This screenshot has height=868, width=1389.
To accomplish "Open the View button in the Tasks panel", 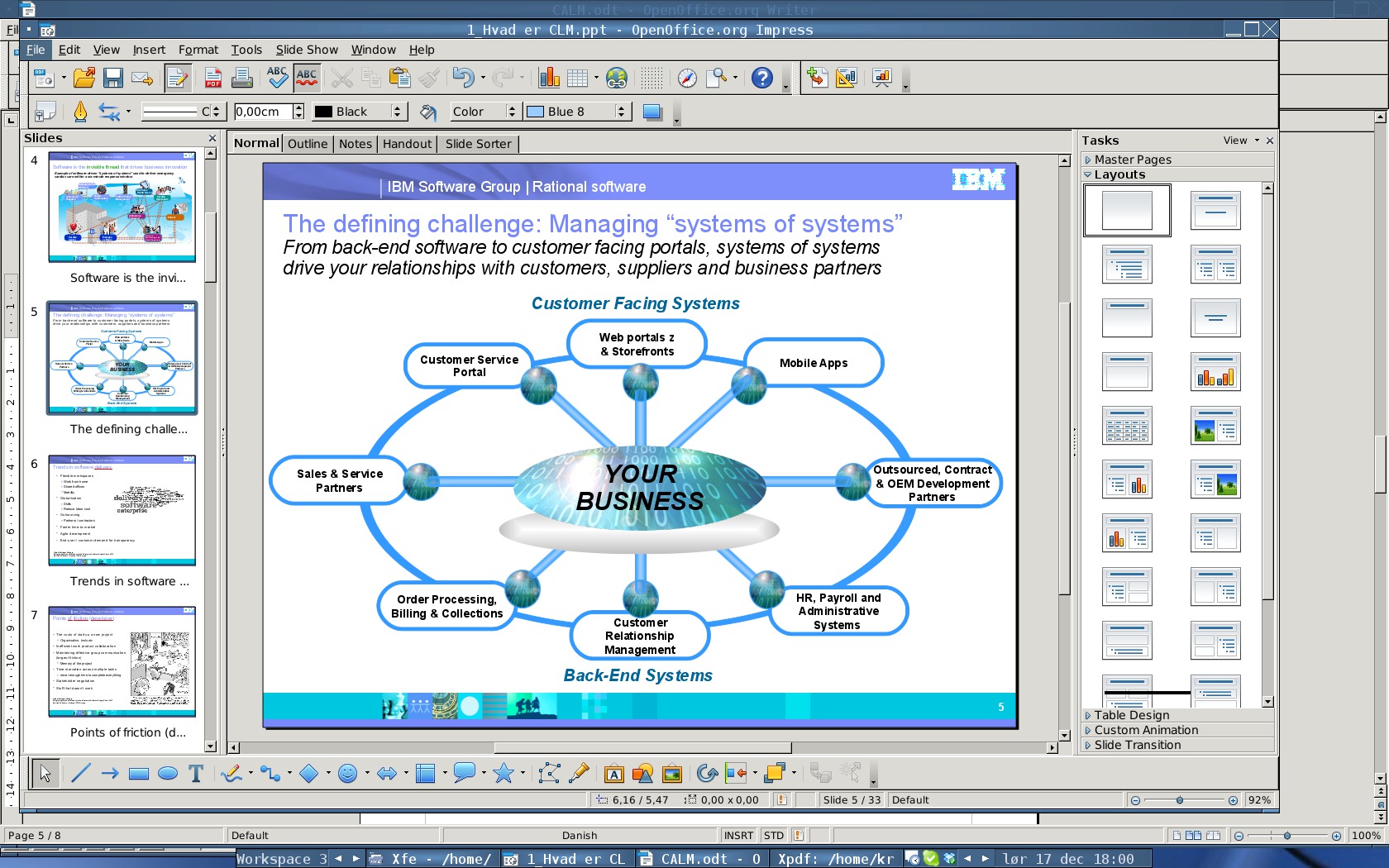I will point(1239,141).
